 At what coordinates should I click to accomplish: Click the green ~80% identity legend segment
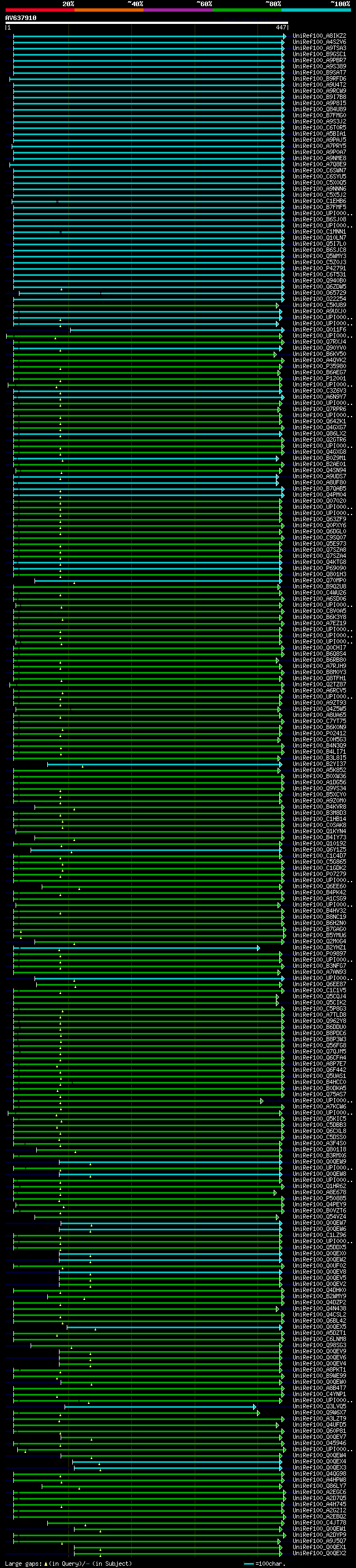coord(247,10)
